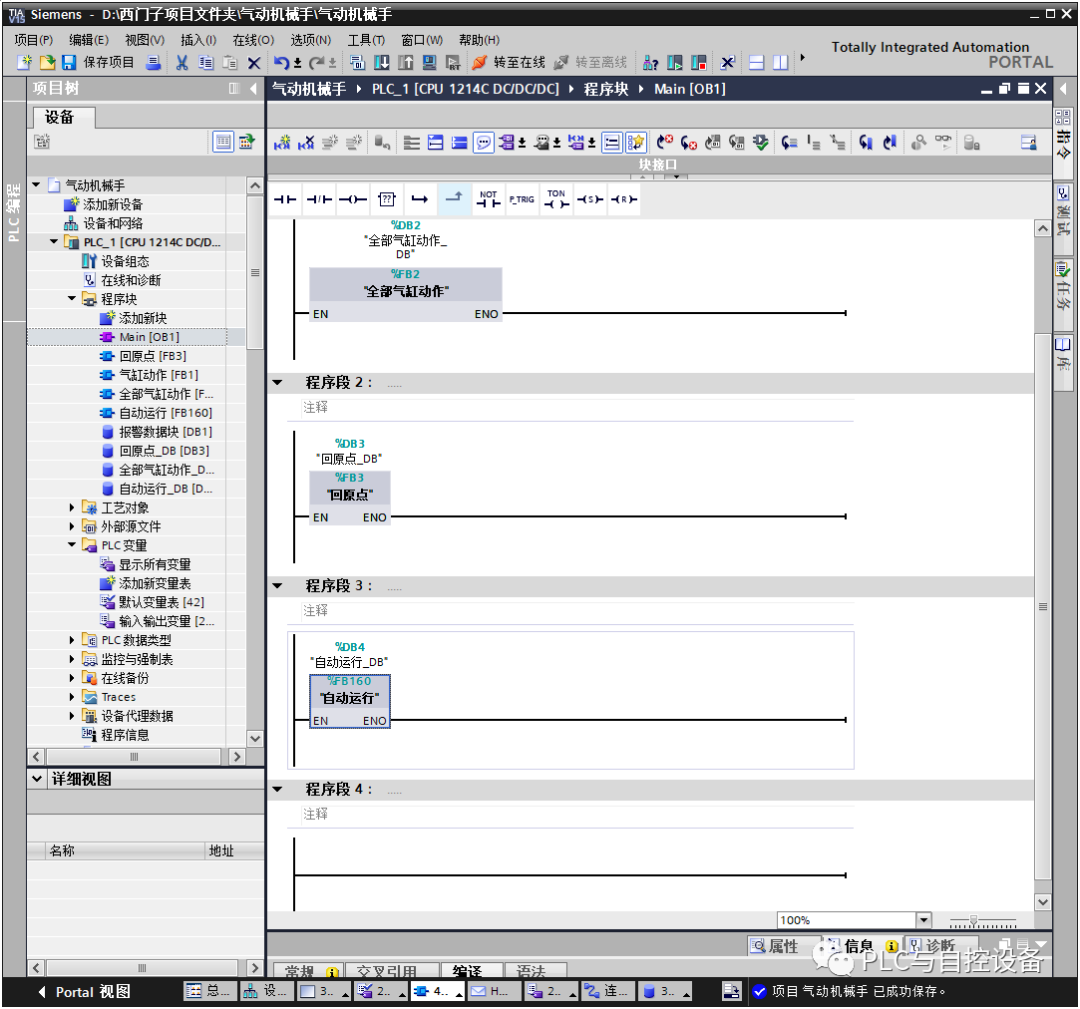Open the 项目(P) menu

click(x=34, y=40)
